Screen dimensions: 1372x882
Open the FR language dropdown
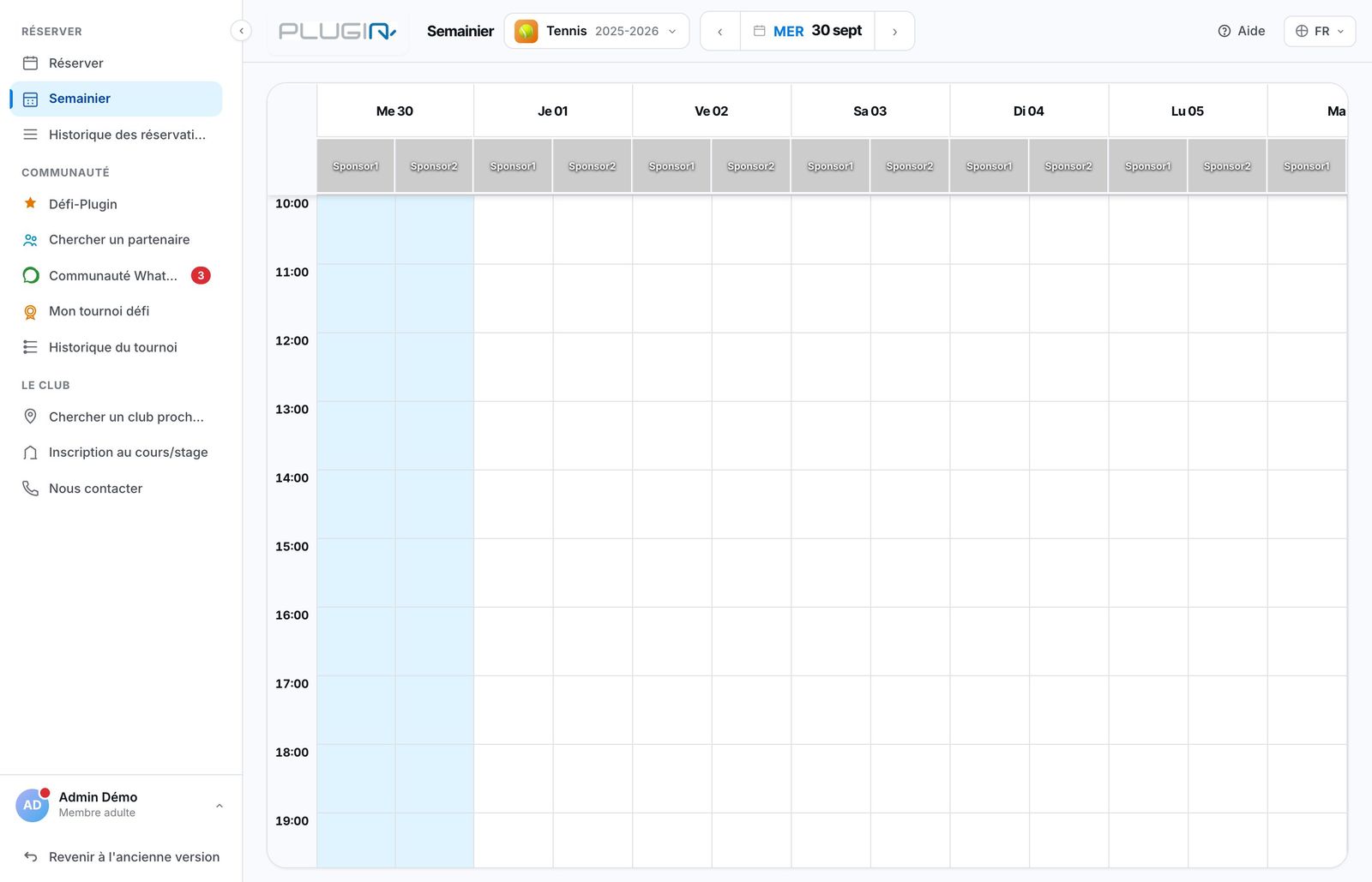[x=1320, y=31]
